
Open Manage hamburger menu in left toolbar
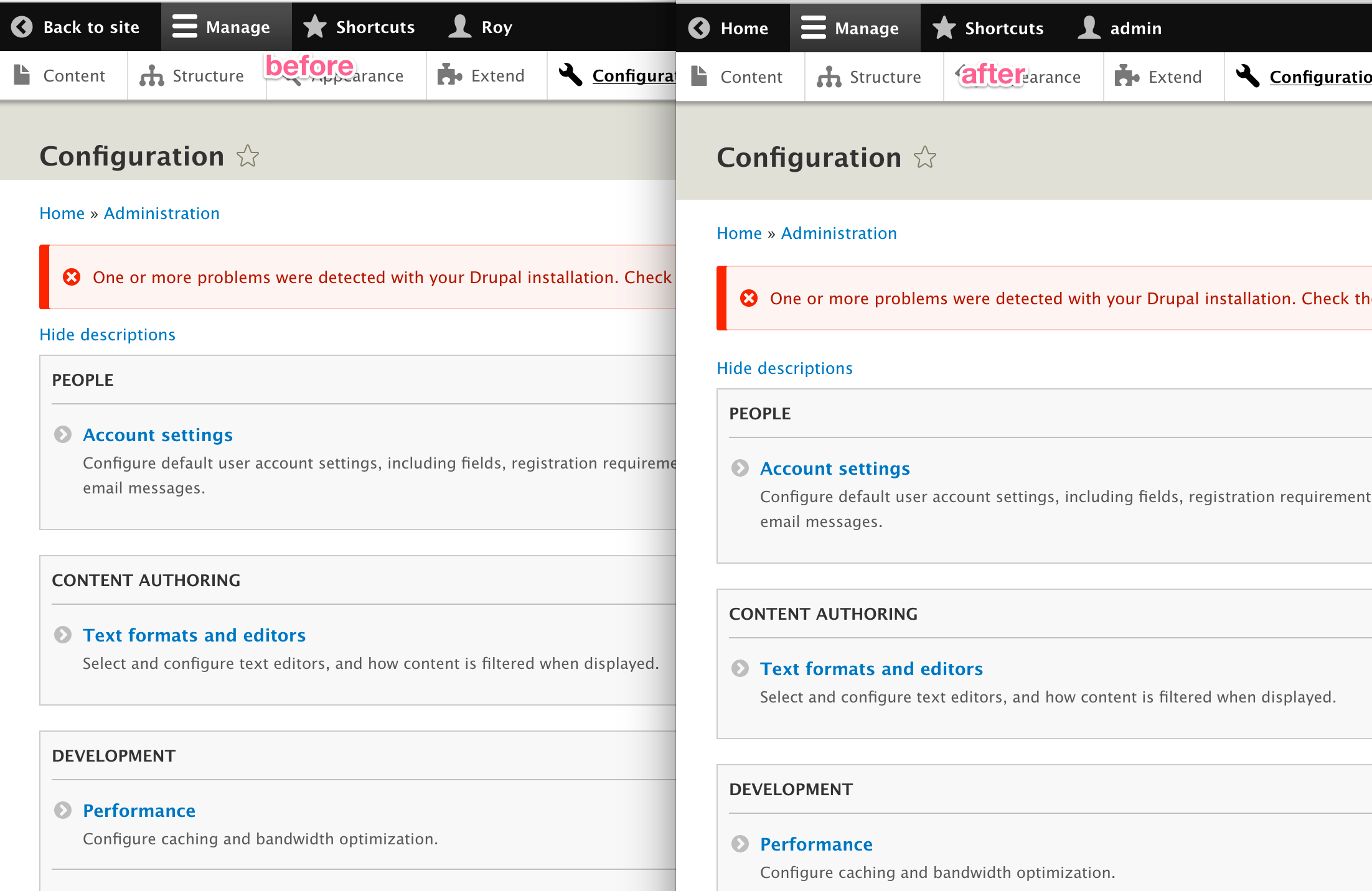[x=185, y=27]
